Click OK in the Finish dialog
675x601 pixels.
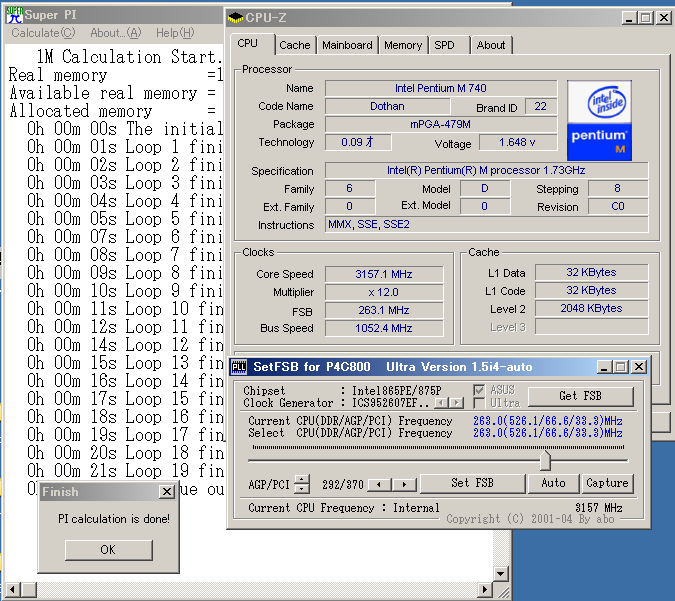pos(108,550)
